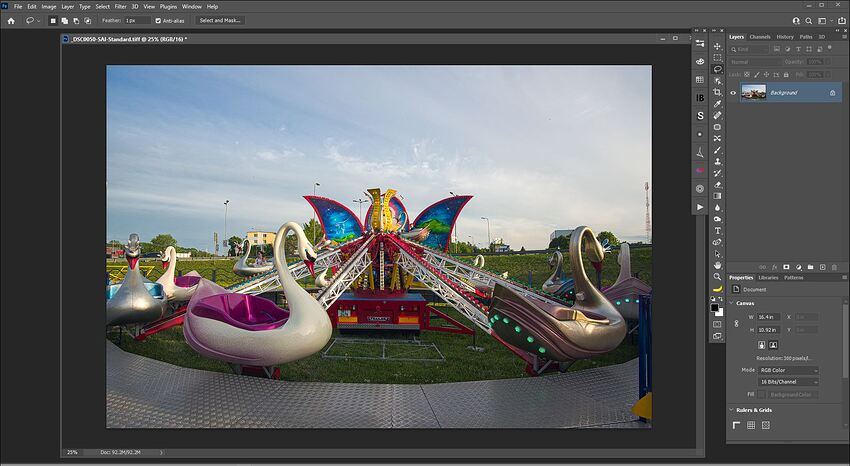
Task: Click the trash icon to delete layer
Action: click(x=832, y=267)
